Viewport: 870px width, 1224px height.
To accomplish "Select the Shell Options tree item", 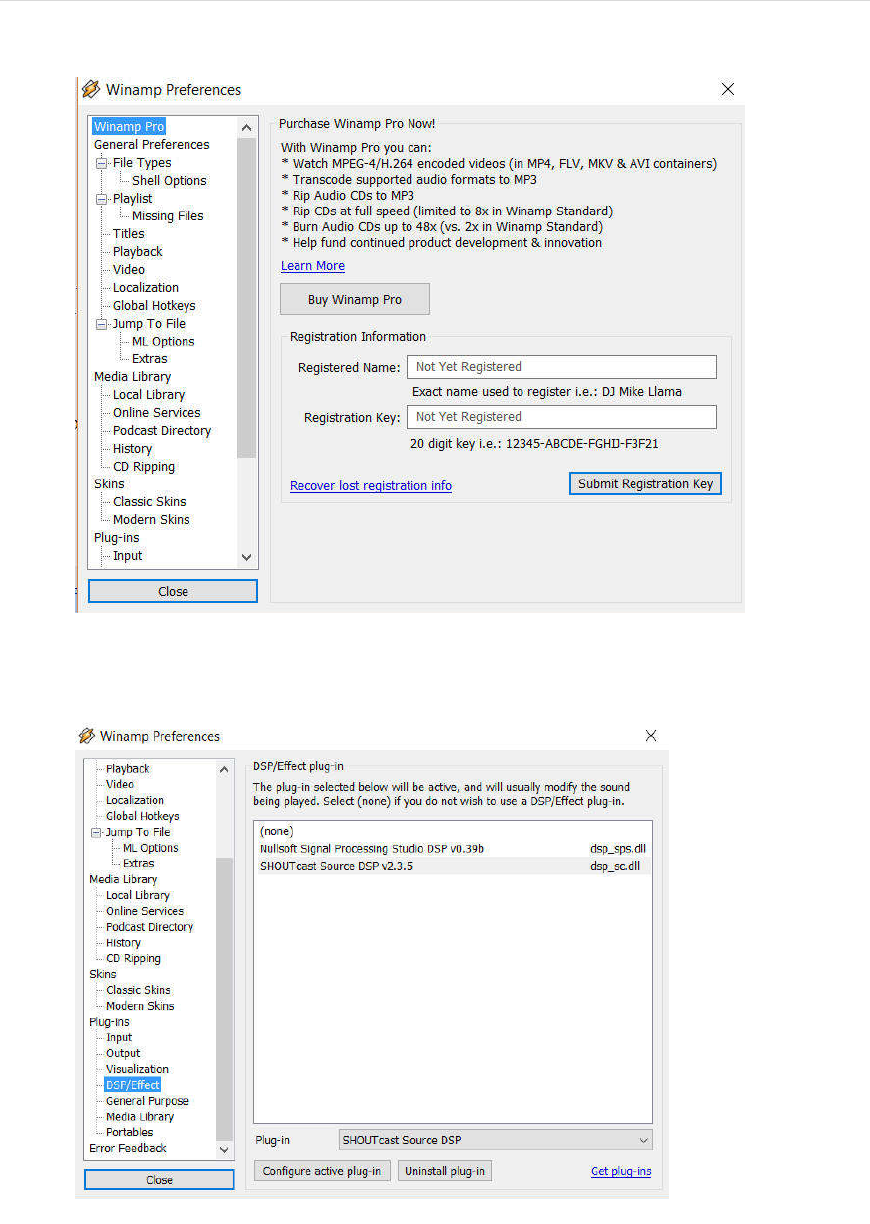I will (169, 181).
